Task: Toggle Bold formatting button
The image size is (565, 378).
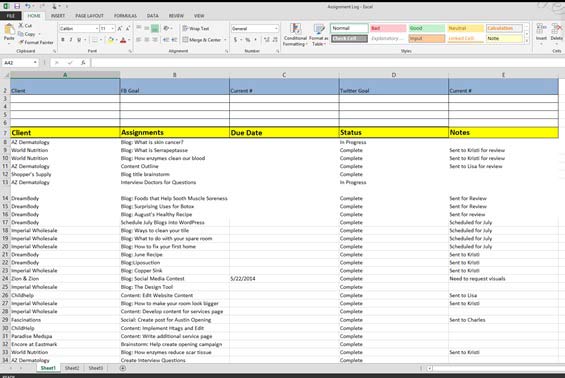Action: (63, 40)
